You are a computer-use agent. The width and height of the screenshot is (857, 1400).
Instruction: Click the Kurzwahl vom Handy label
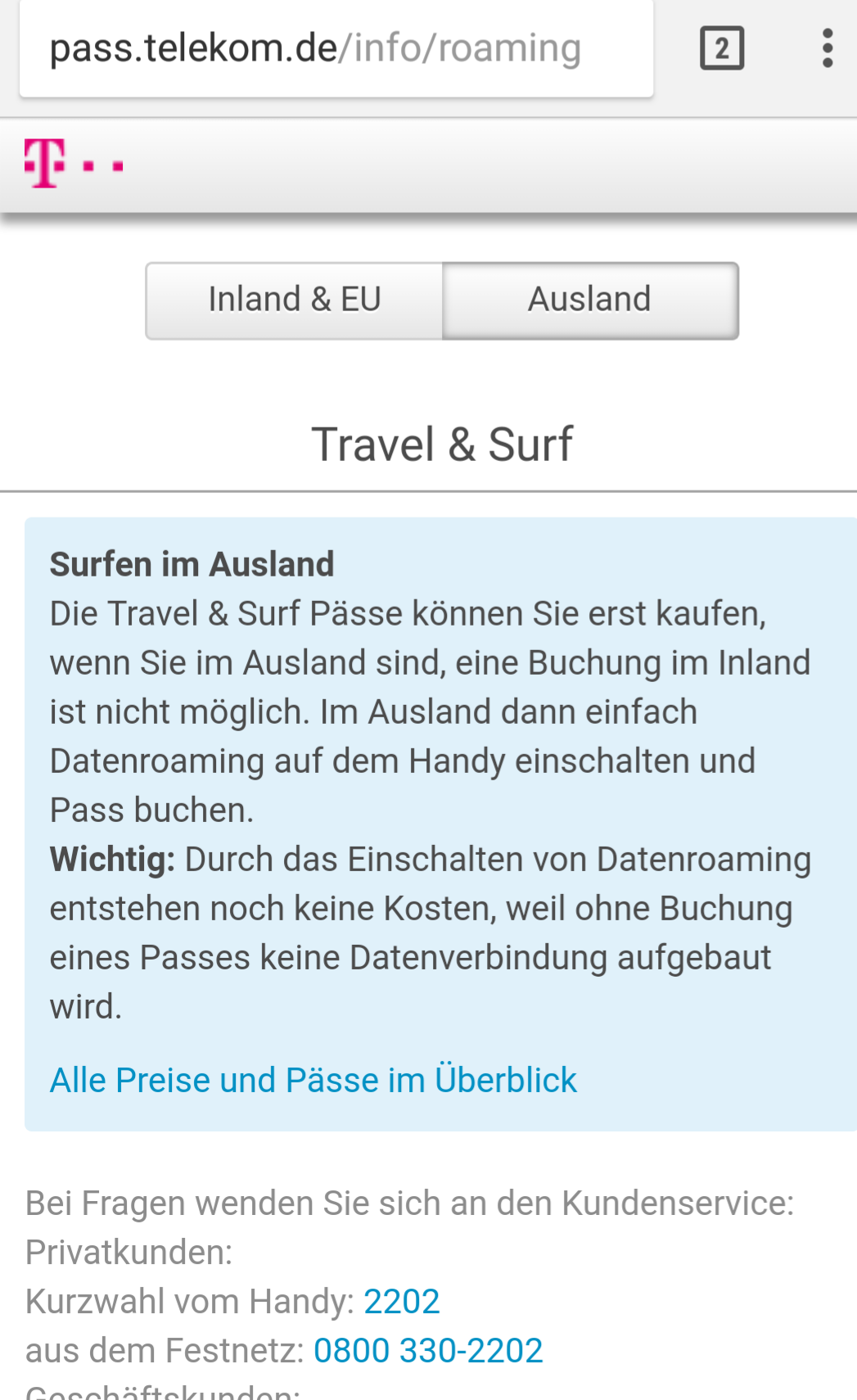click(x=190, y=1302)
